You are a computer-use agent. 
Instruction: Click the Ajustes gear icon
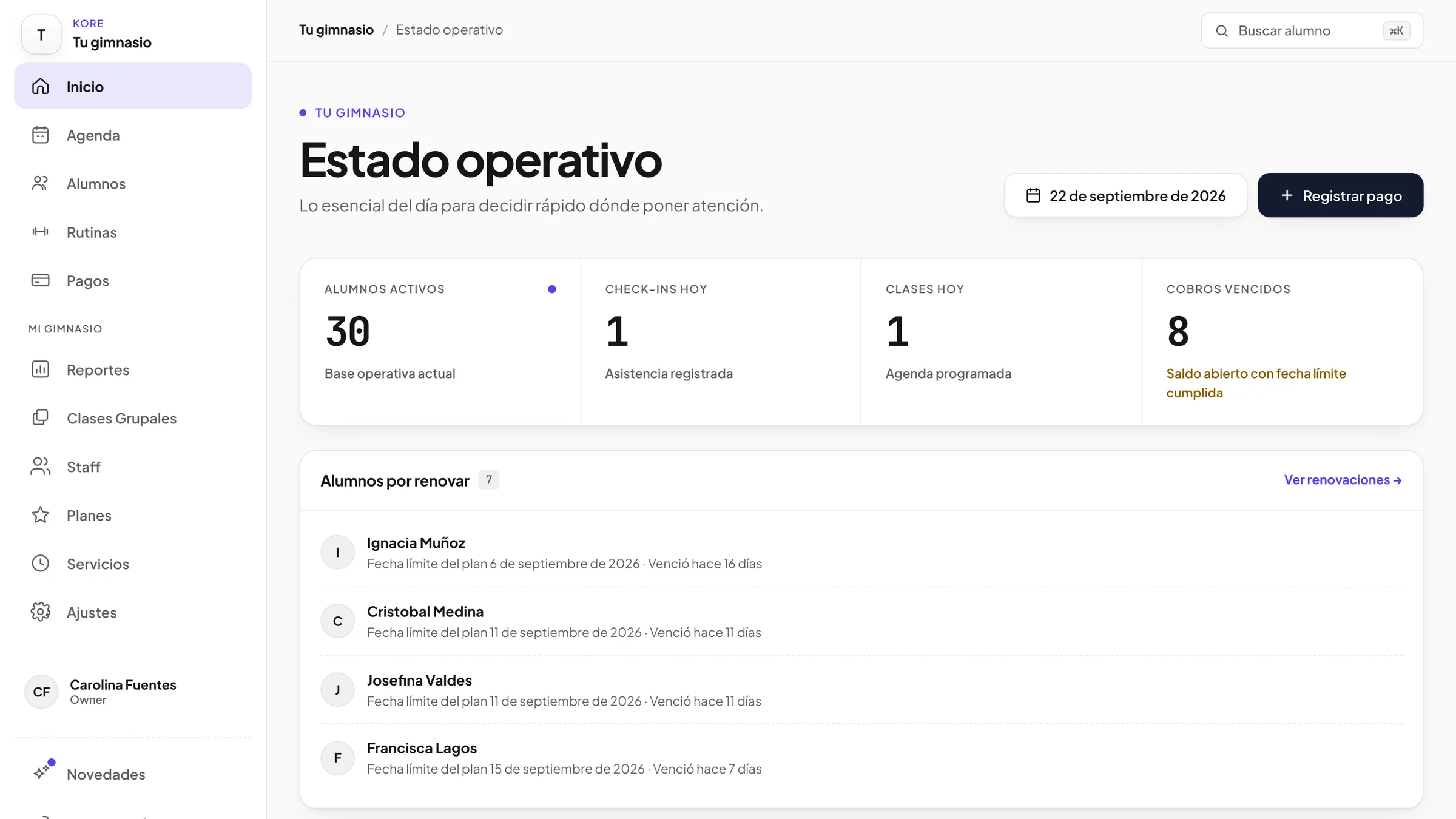[40, 612]
